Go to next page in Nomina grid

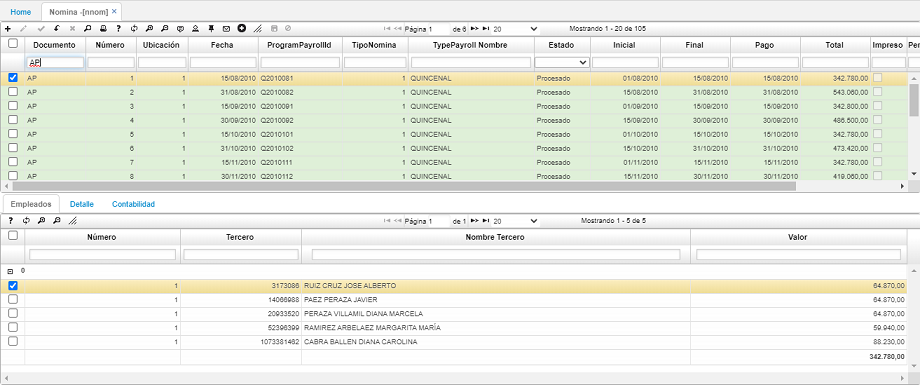475,28
